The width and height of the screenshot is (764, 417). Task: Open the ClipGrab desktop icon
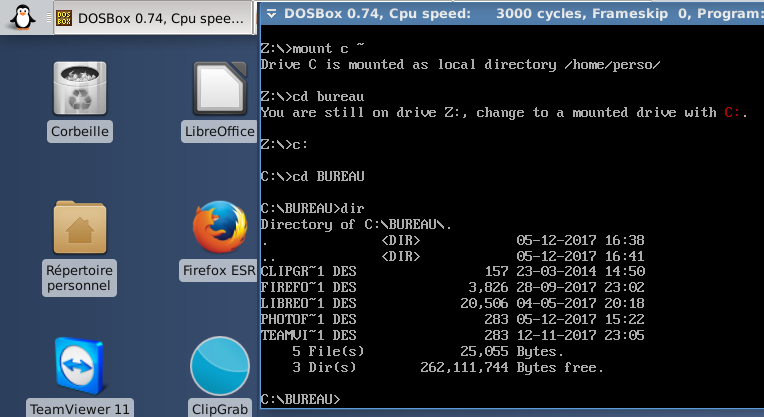coord(219,375)
